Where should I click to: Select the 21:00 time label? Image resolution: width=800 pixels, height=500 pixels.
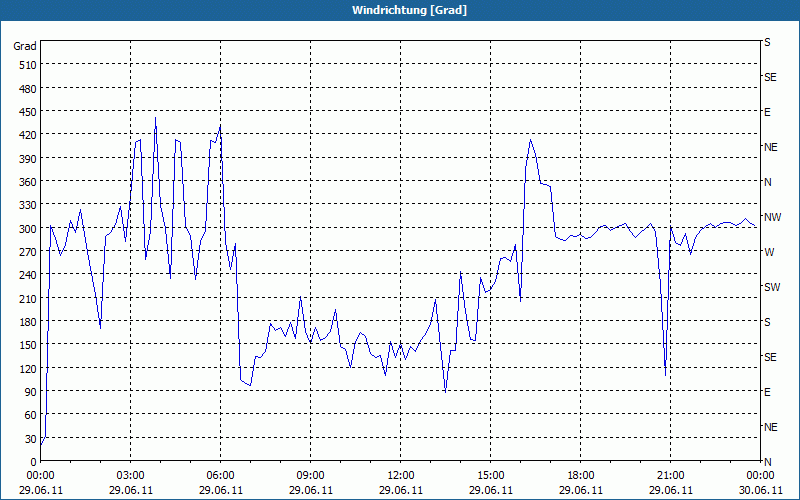click(x=670, y=476)
